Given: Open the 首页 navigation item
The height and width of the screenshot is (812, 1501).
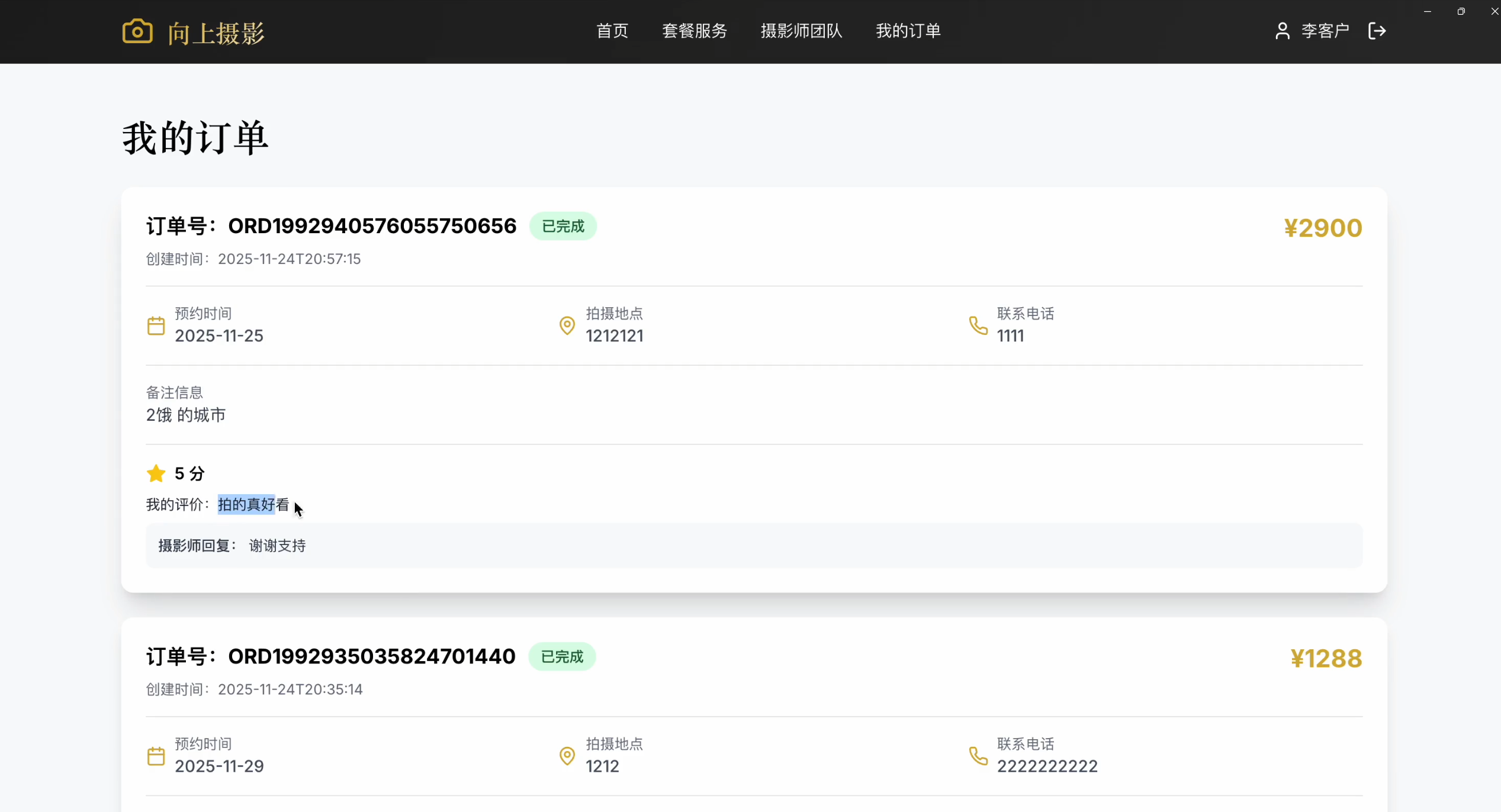Looking at the screenshot, I should pyautogui.click(x=612, y=31).
